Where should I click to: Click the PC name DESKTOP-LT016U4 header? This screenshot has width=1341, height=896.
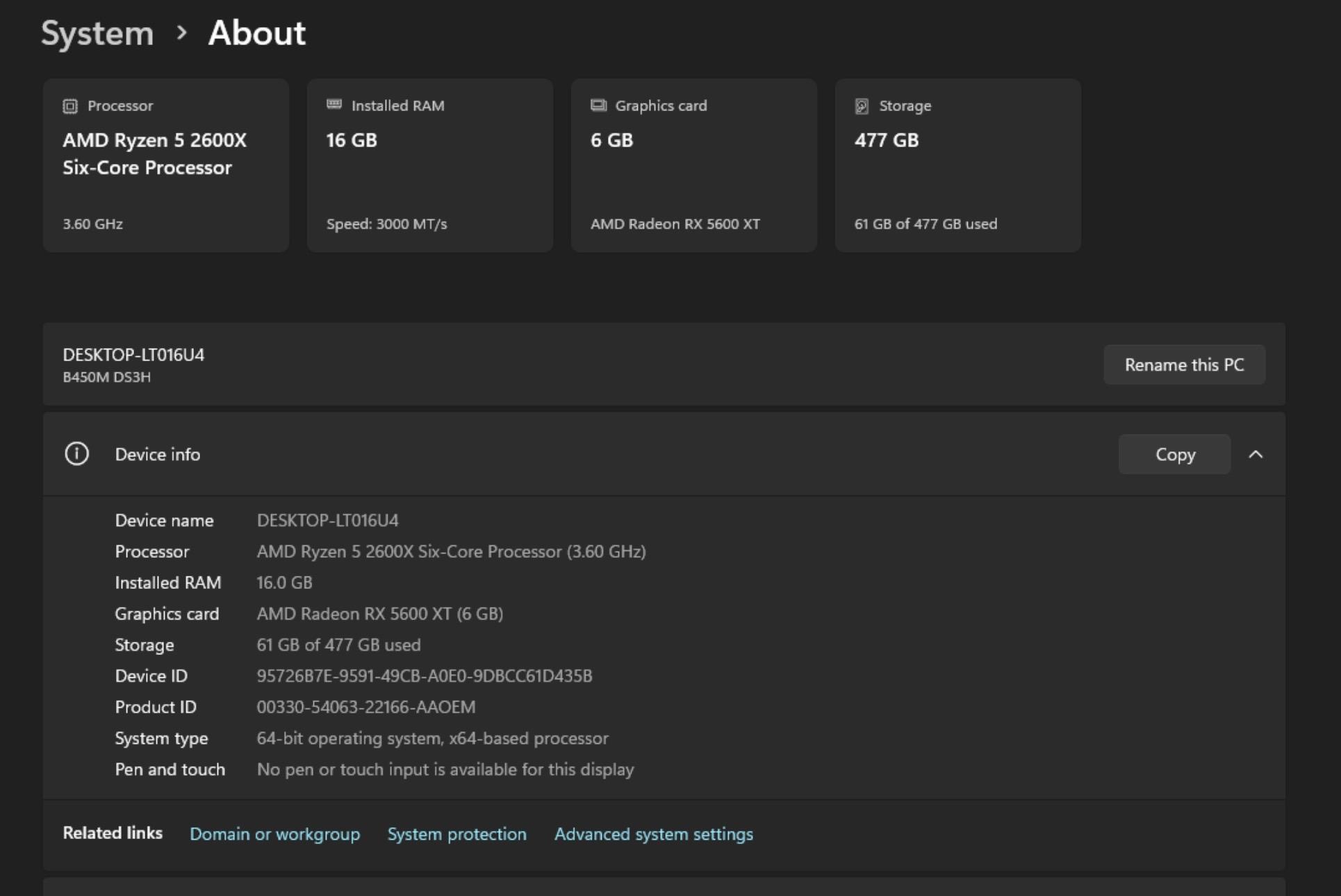[133, 355]
